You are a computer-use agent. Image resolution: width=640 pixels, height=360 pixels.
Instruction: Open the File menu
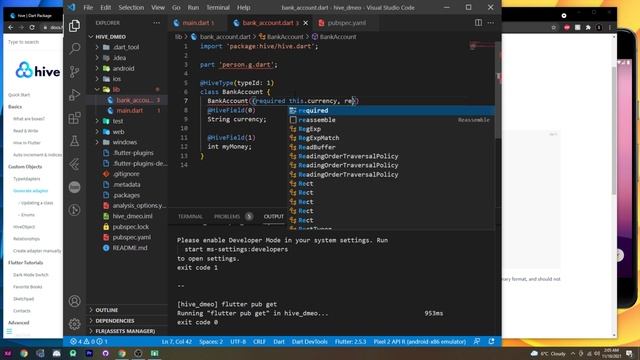pyautogui.click(x=88, y=7)
